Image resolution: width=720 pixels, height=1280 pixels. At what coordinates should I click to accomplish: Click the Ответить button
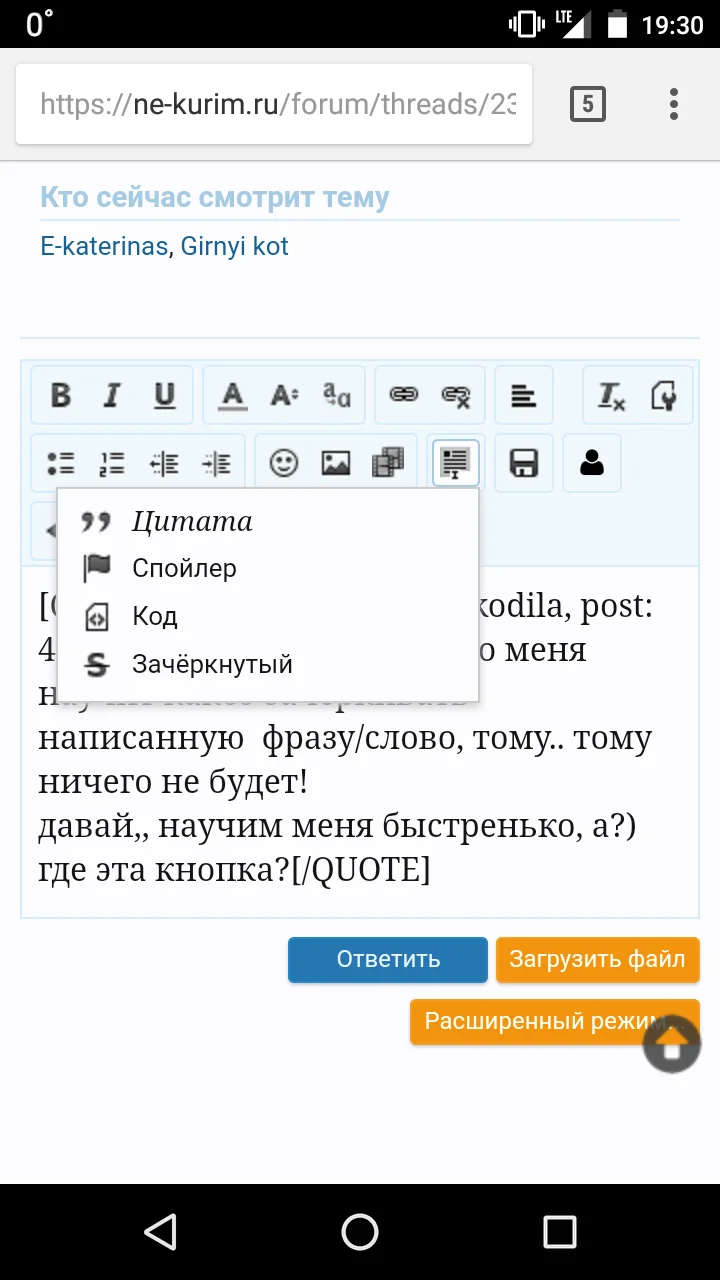(x=388, y=960)
